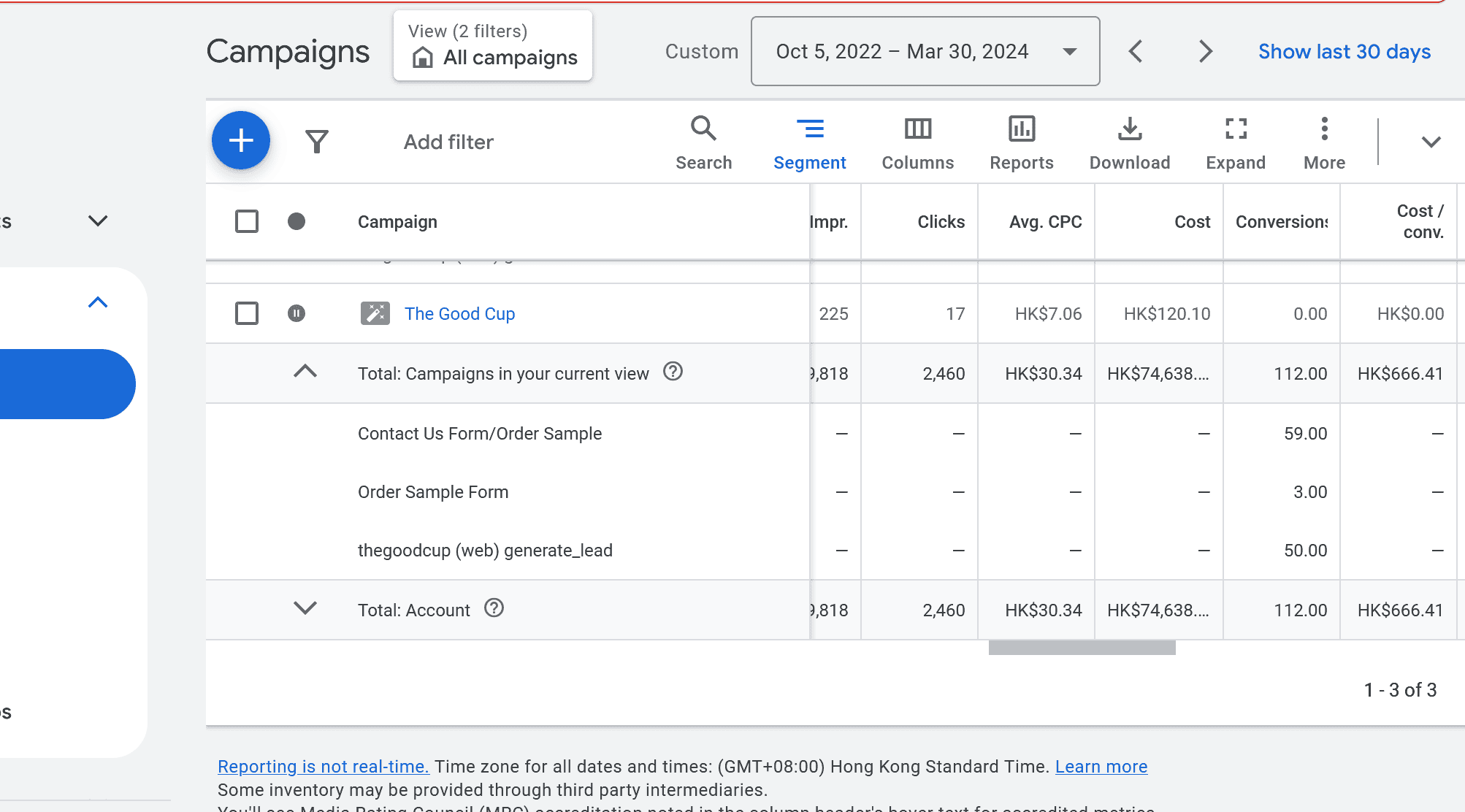This screenshot has width=1465, height=812.
Task: Click the horizontal table scrollbar thumb
Action: coord(1082,648)
